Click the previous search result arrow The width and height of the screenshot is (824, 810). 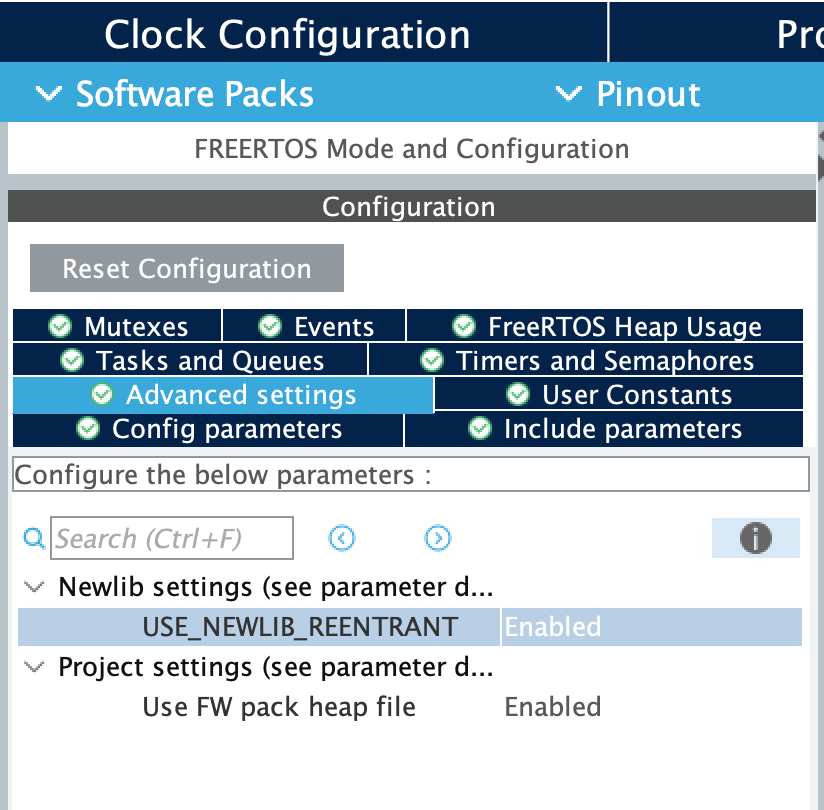pyautogui.click(x=342, y=539)
